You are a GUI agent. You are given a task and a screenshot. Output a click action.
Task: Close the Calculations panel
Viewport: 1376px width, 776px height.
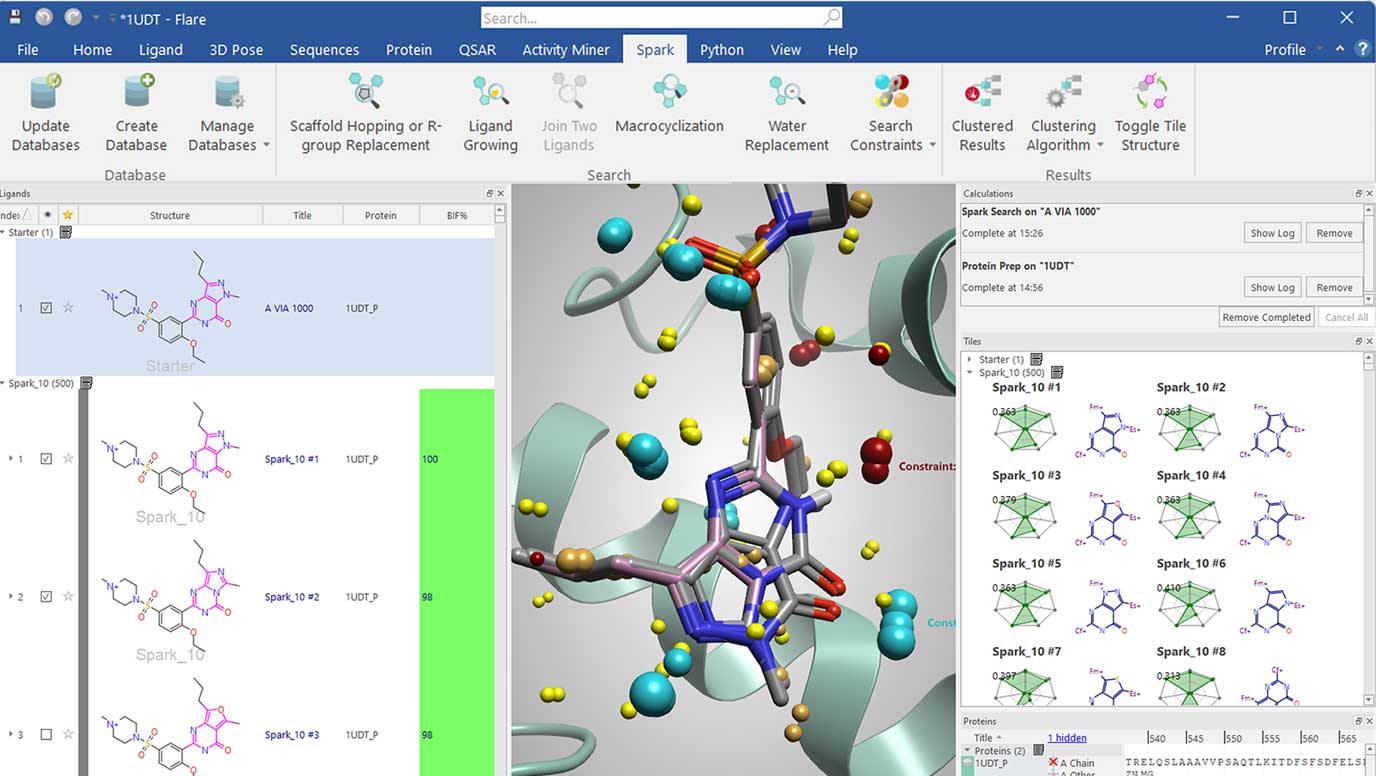pyautogui.click(x=1369, y=193)
